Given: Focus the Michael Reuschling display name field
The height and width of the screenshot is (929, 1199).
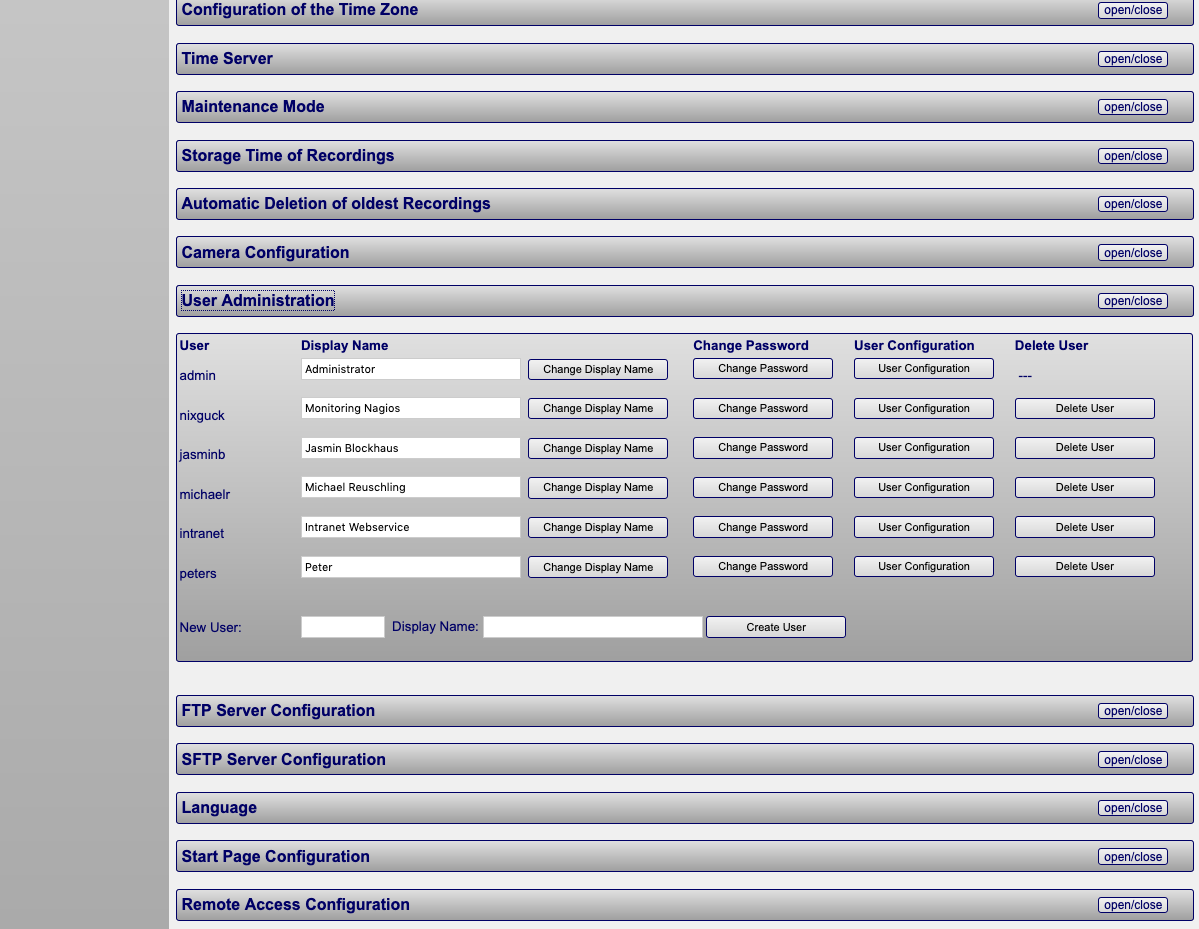Looking at the screenshot, I should click(411, 487).
